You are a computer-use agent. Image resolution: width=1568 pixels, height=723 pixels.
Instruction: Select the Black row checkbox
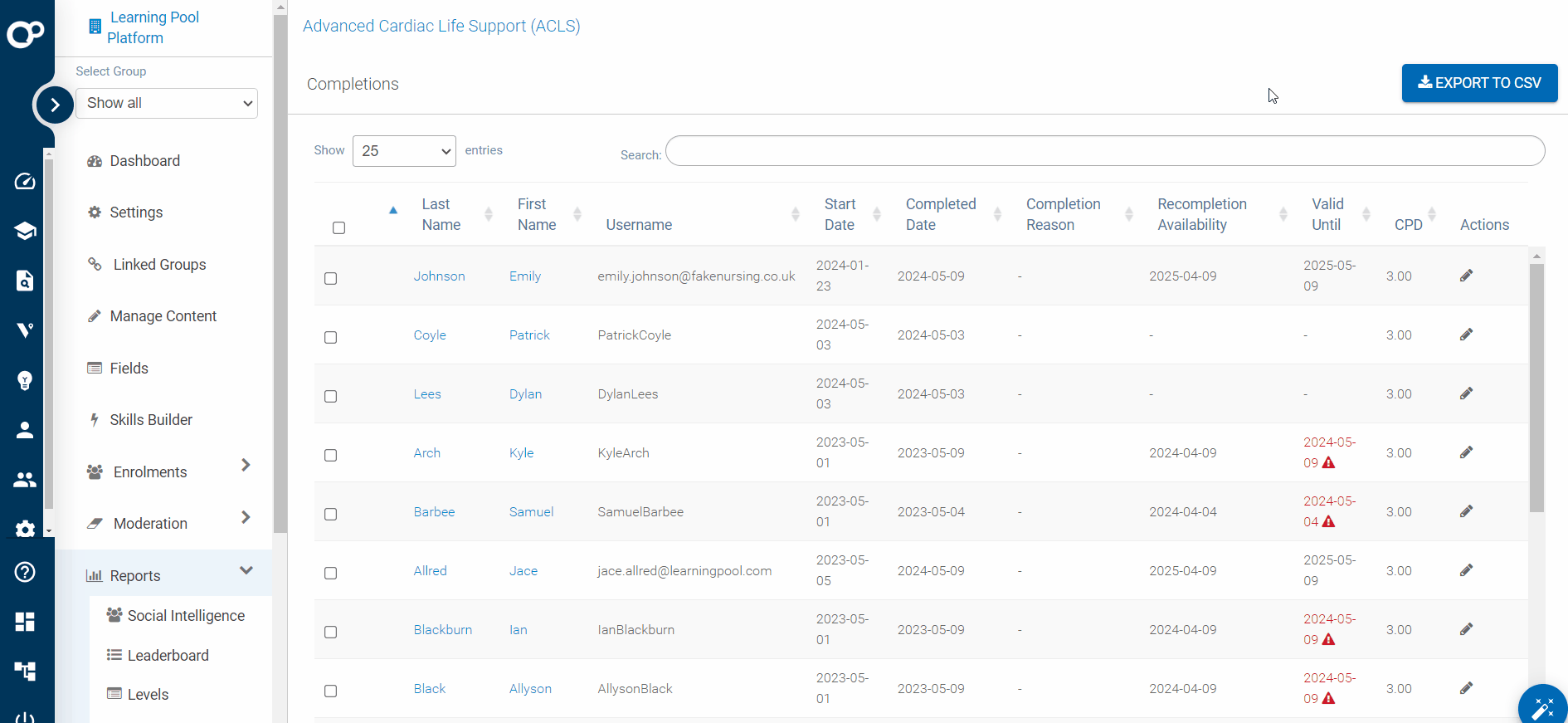click(330, 691)
